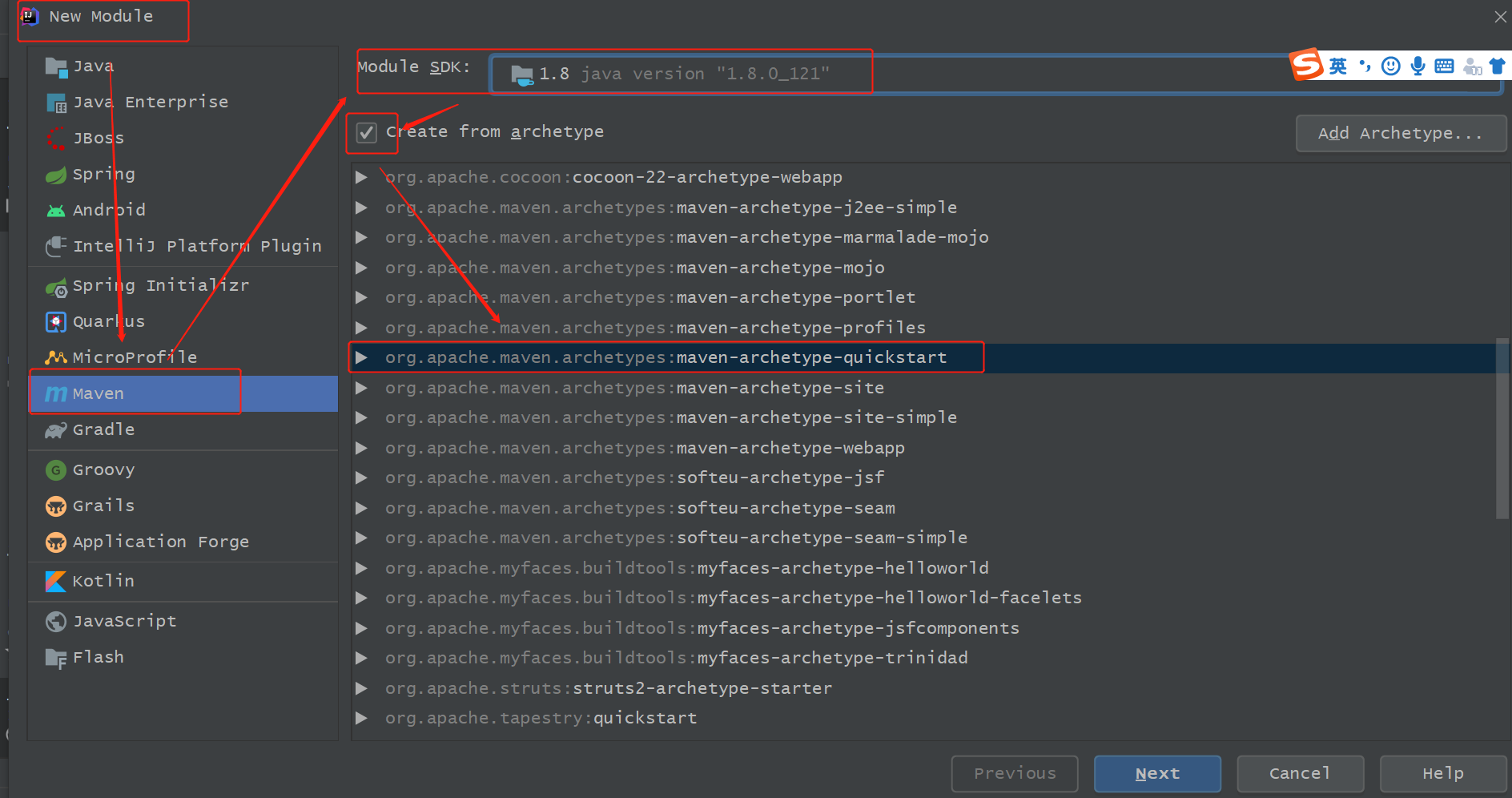
Task: Toggle the Sogou punctuation mode icon
Action: [x=1365, y=66]
